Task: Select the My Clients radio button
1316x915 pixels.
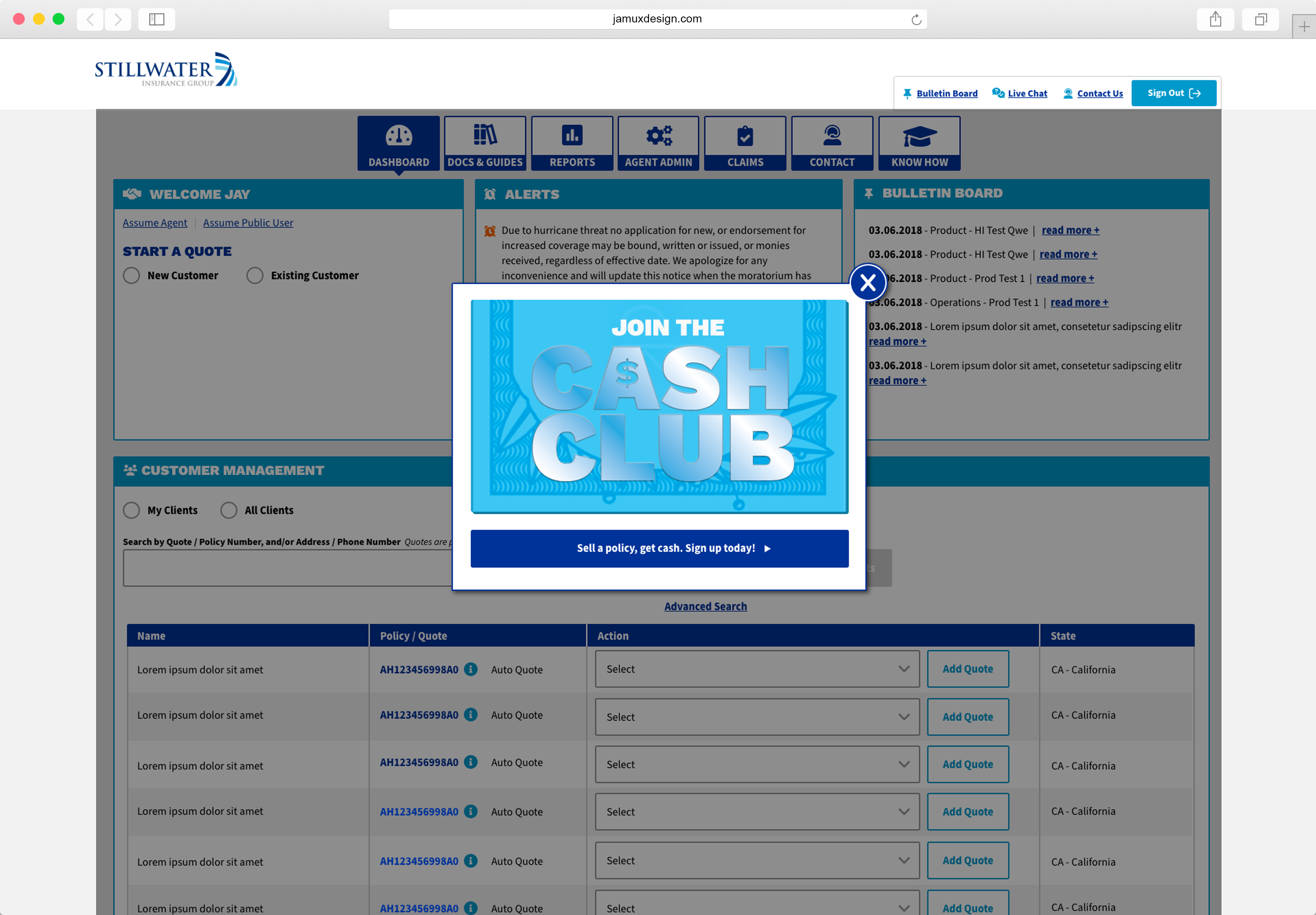Action: click(x=131, y=510)
